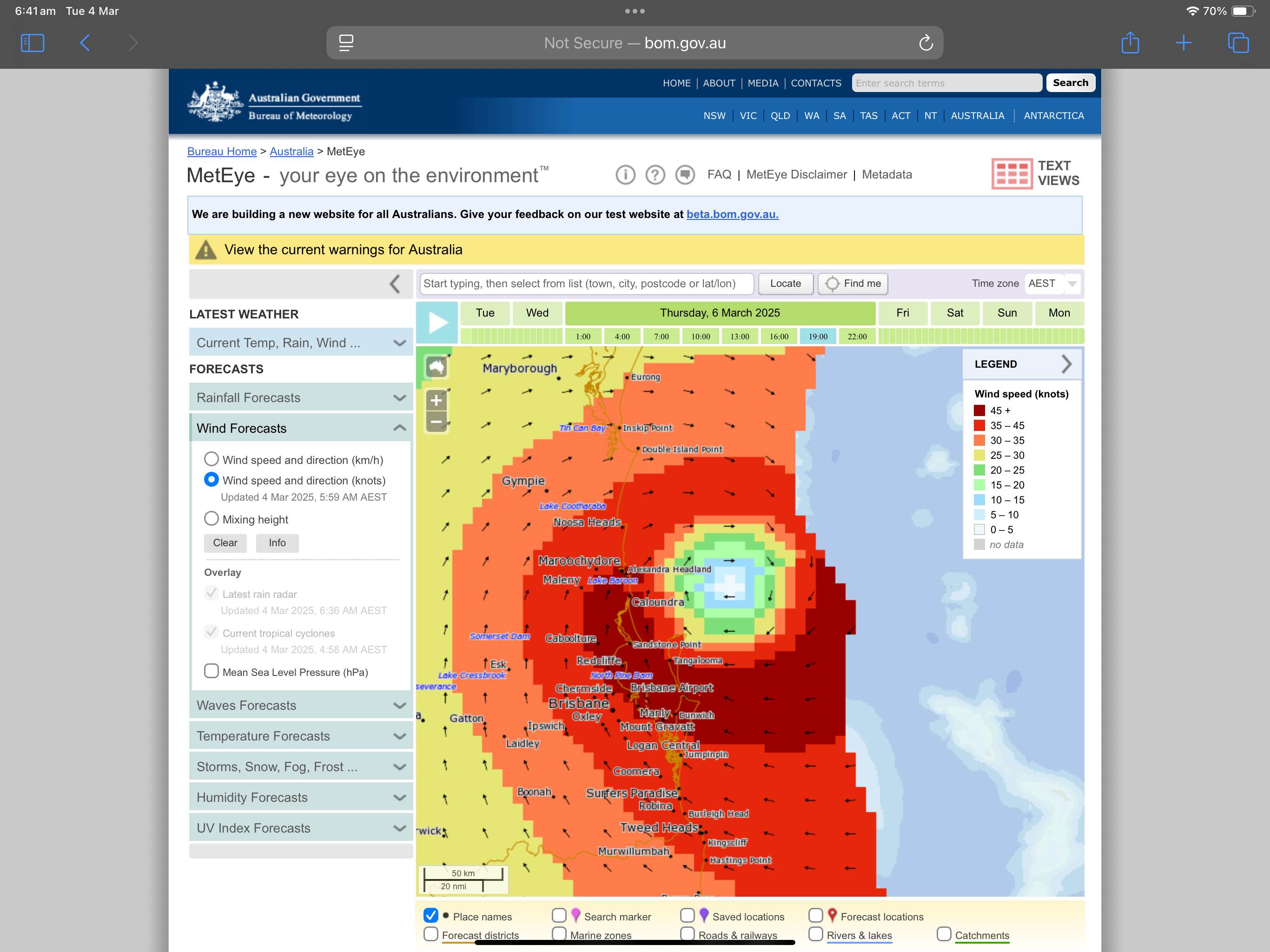The width and height of the screenshot is (1270, 952).
Task: Switch to the Fri day tab
Action: click(902, 313)
